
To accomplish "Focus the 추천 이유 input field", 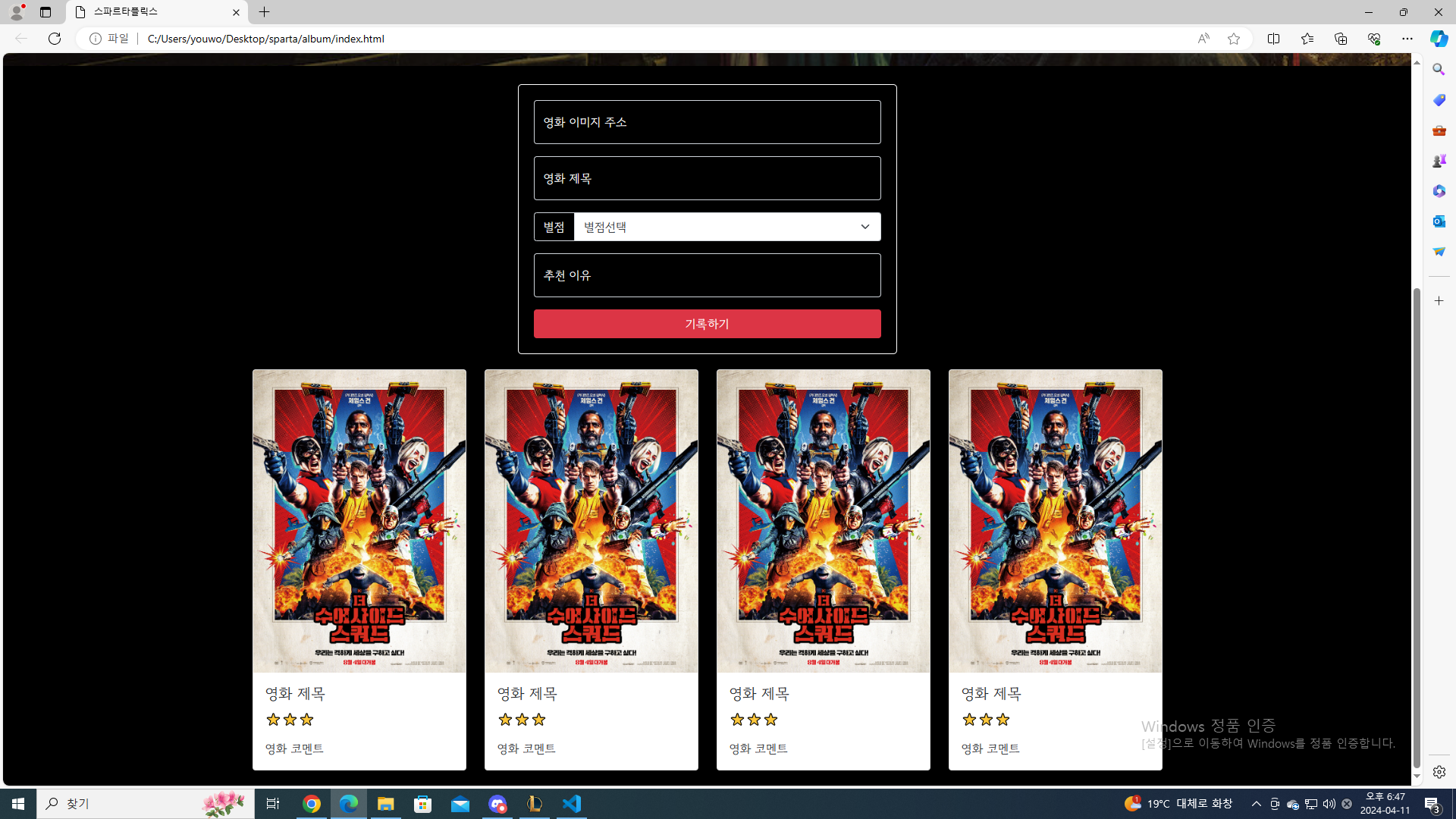I will point(707,275).
